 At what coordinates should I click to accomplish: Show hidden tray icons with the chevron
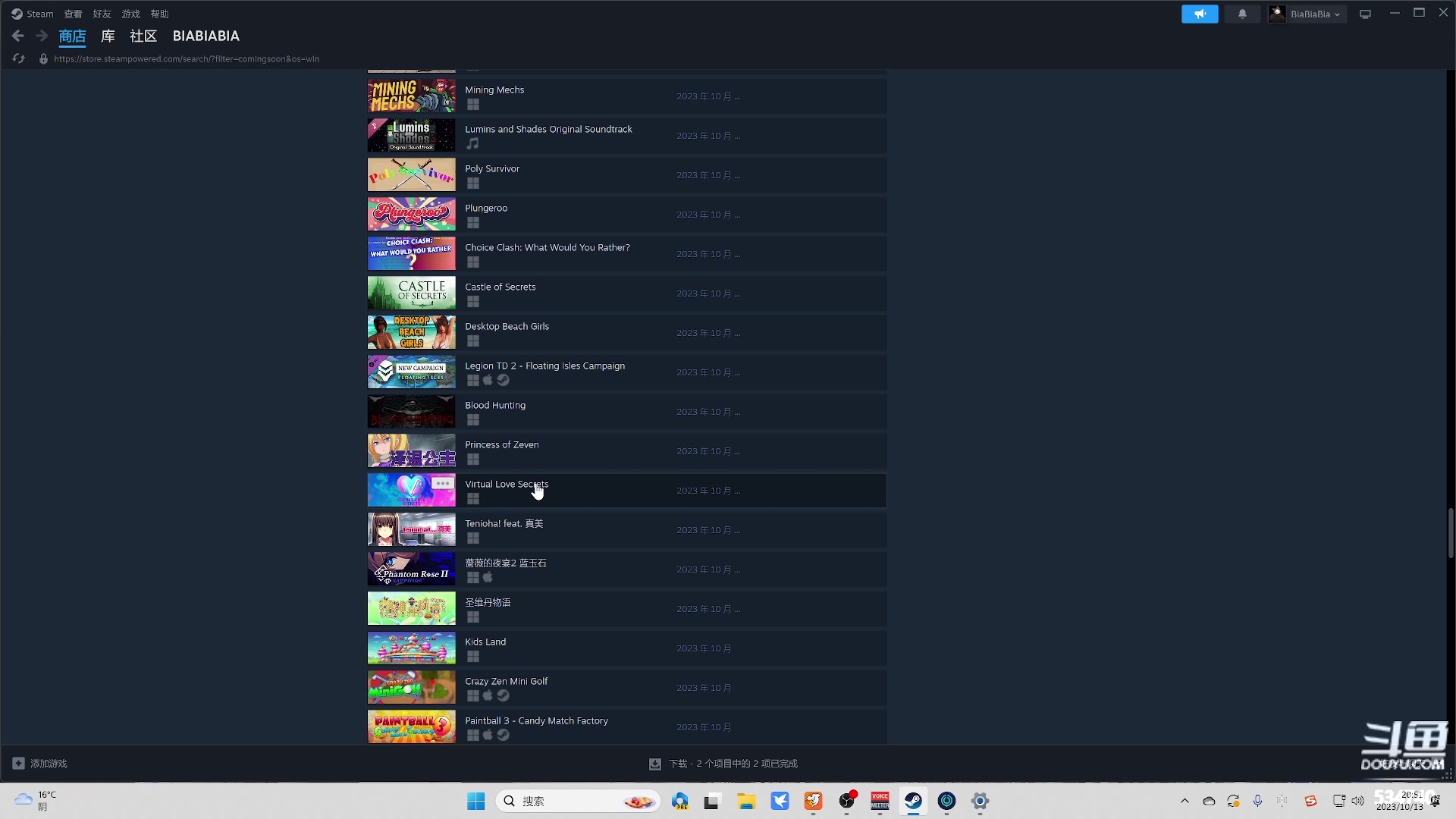(1185, 801)
